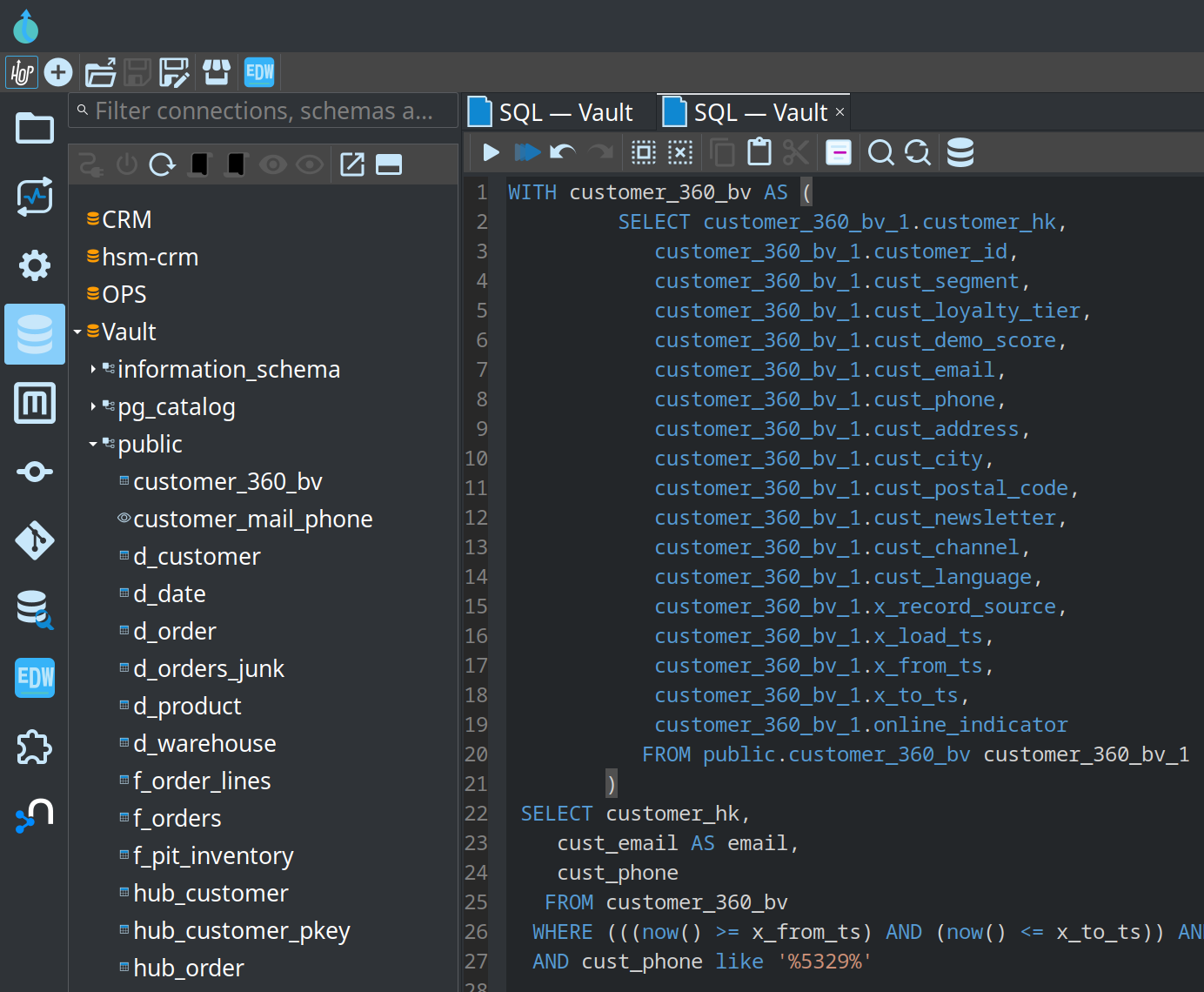The height and width of the screenshot is (992, 1204).
Task: Click the greyed-out floppy disk Save icon
Action: click(137, 72)
